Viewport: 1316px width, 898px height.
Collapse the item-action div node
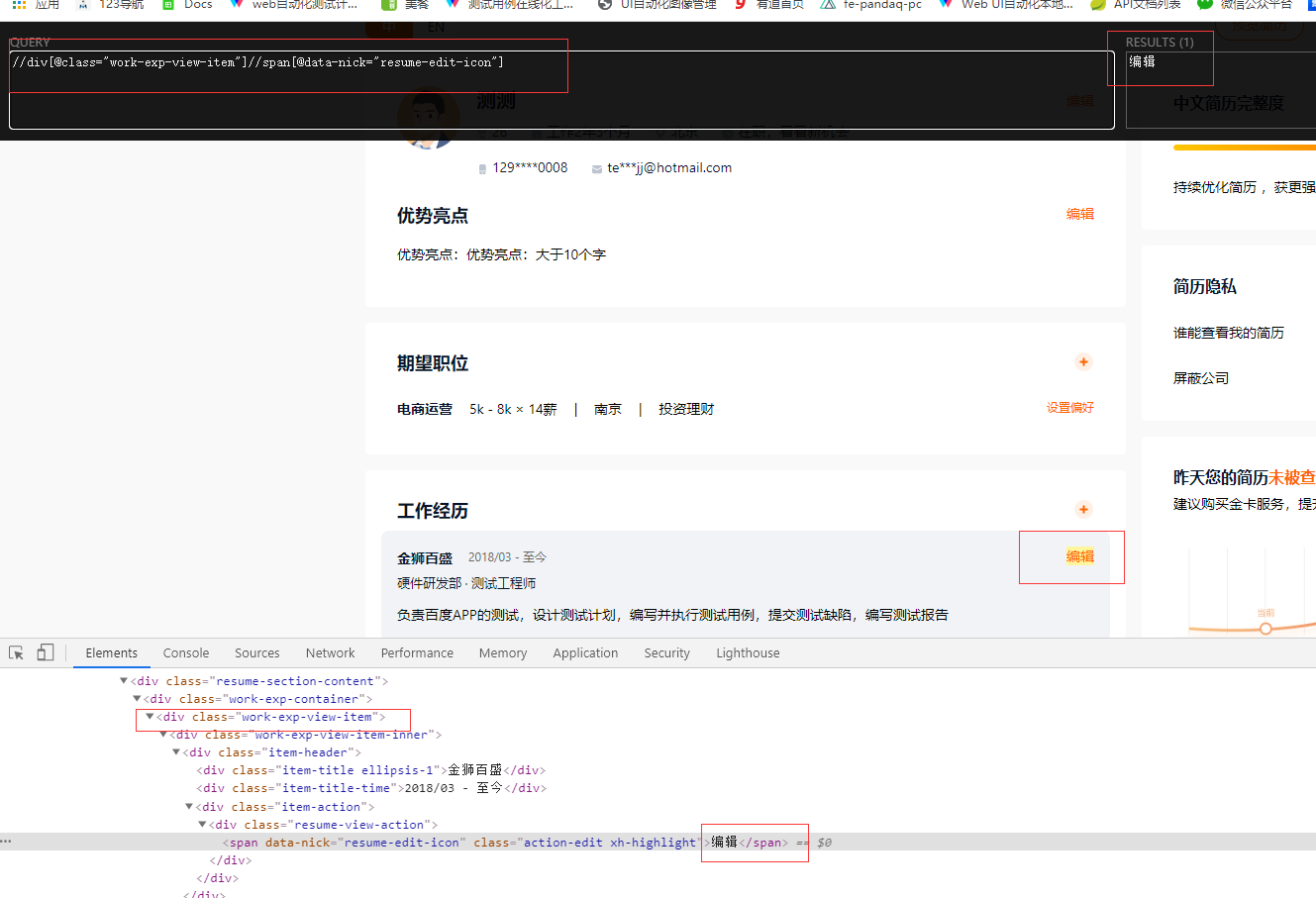click(188, 806)
